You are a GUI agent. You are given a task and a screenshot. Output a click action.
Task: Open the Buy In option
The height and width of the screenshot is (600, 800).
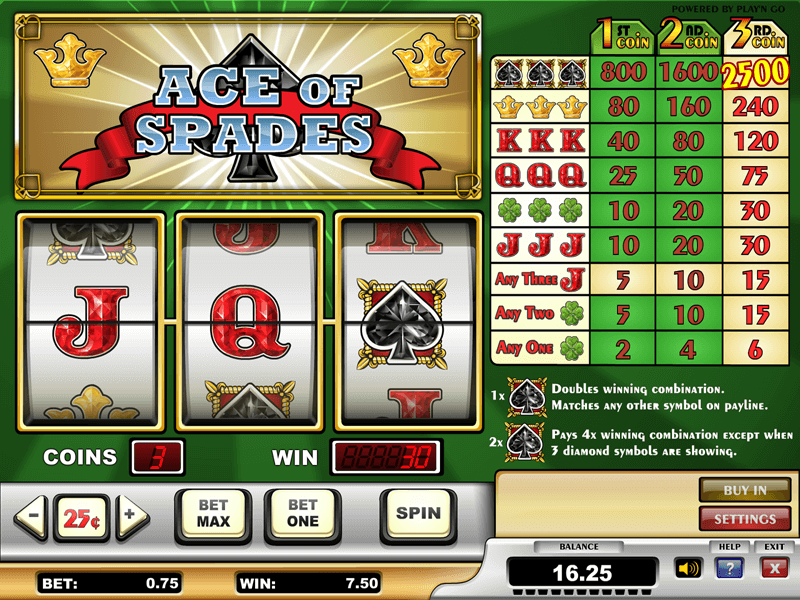pyautogui.click(x=745, y=490)
